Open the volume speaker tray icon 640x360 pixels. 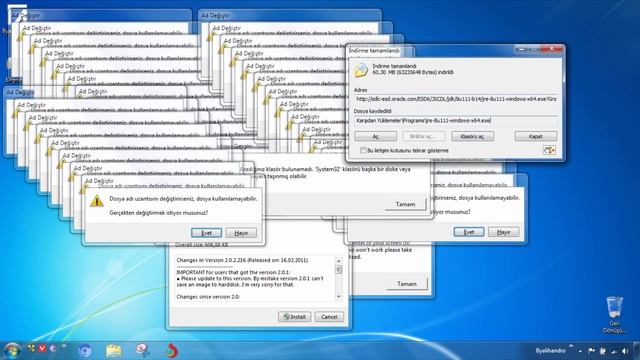(625, 351)
